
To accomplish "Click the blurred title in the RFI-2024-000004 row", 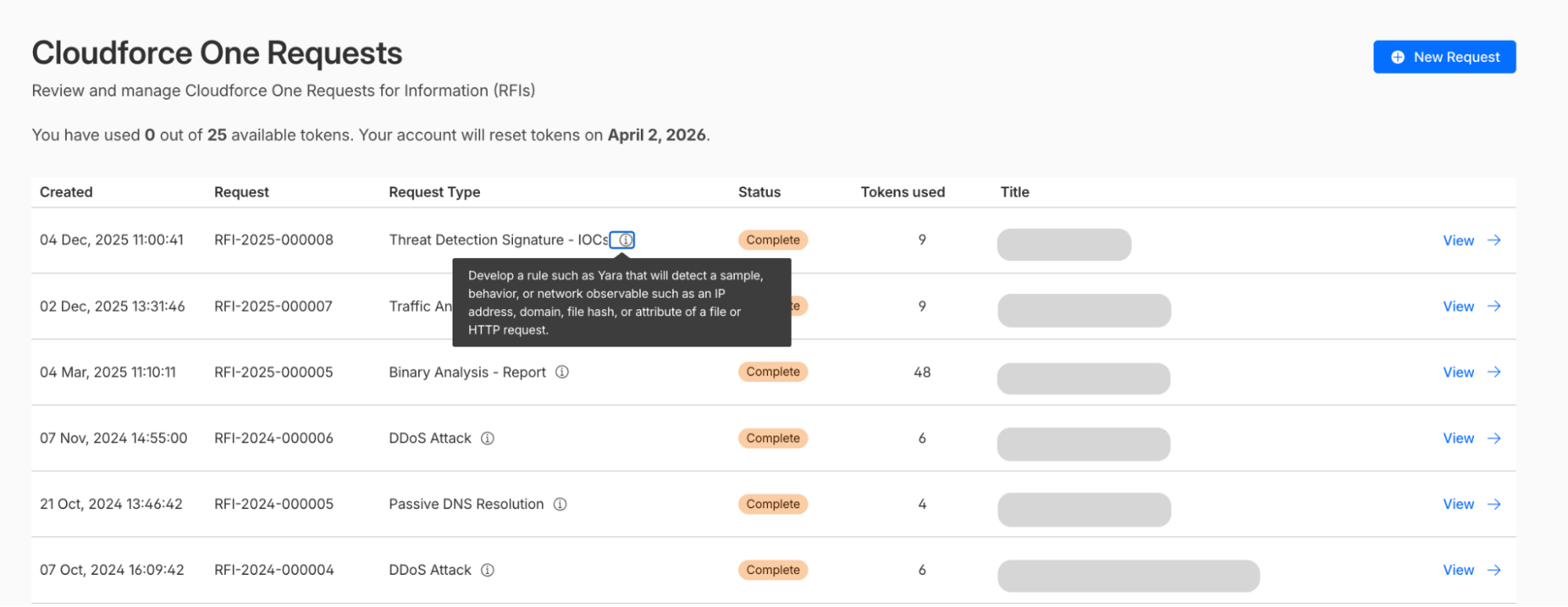I will pos(1128,576).
